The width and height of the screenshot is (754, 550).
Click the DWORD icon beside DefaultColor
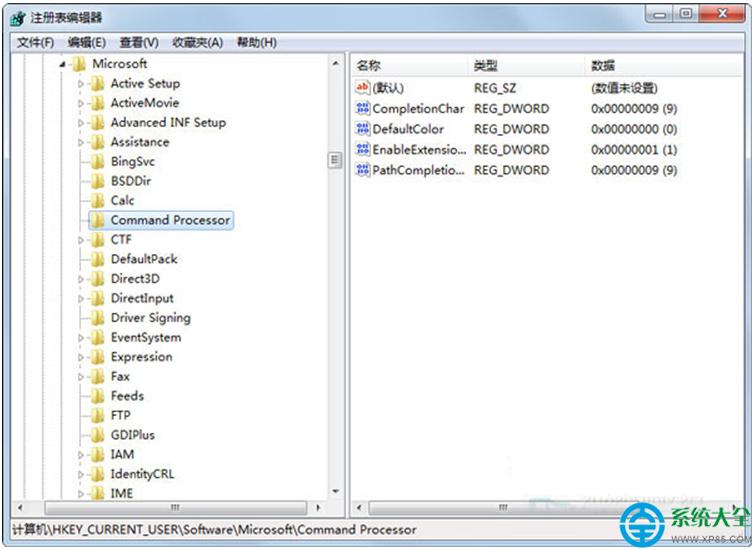click(362, 129)
